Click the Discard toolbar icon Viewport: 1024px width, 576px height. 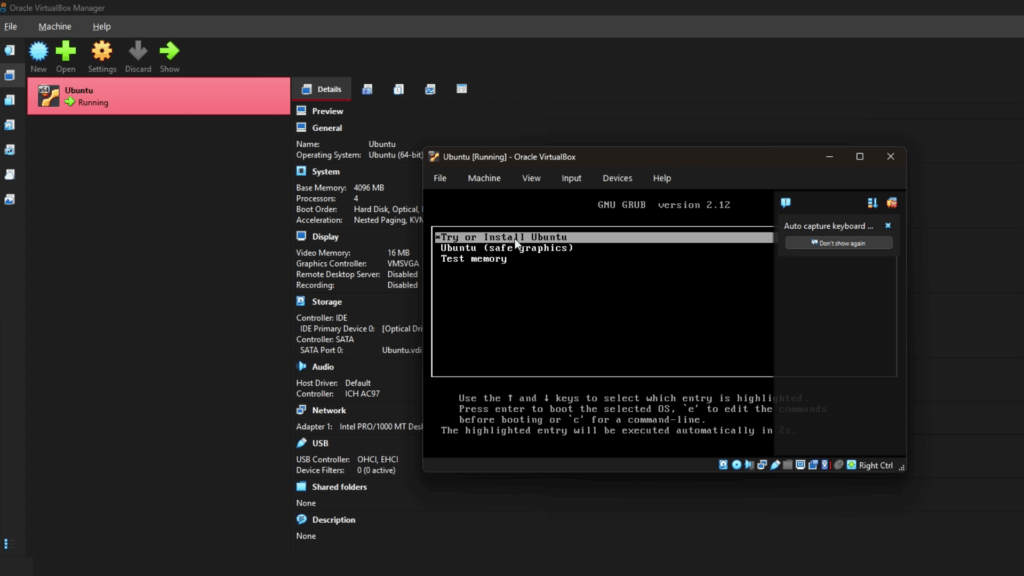pyautogui.click(x=138, y=50)
